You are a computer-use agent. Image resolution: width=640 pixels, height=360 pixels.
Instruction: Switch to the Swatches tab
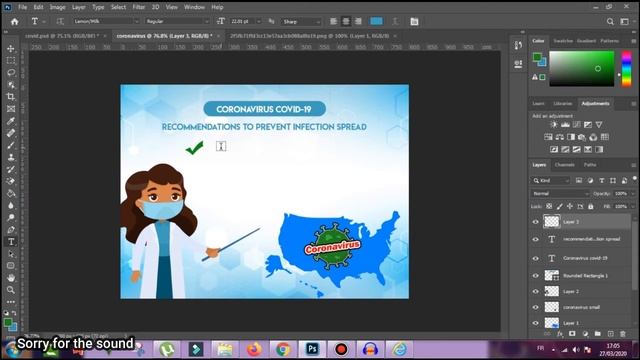click(563, 41)
